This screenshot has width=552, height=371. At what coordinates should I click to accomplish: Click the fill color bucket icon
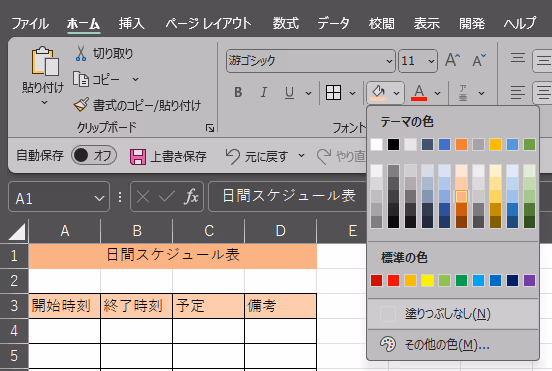(x=378, y=93)
